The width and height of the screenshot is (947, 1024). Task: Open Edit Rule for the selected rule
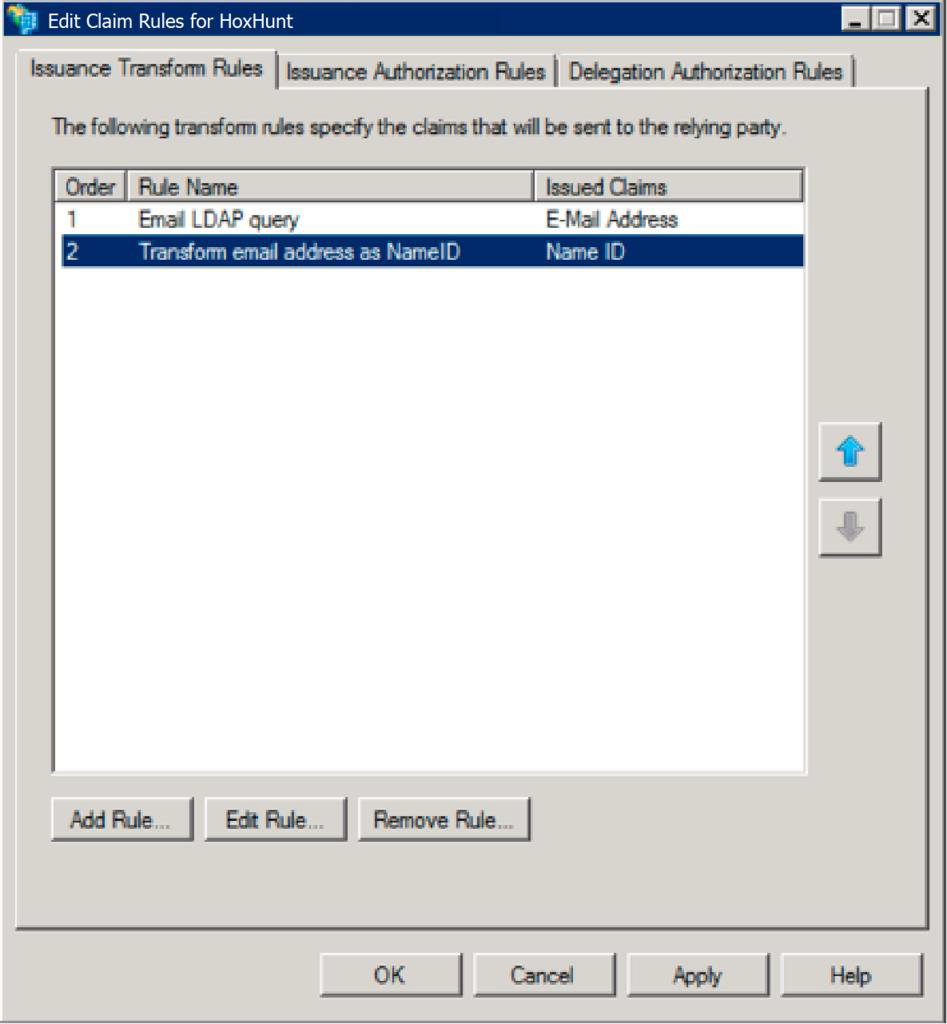(x=275, y=820)
